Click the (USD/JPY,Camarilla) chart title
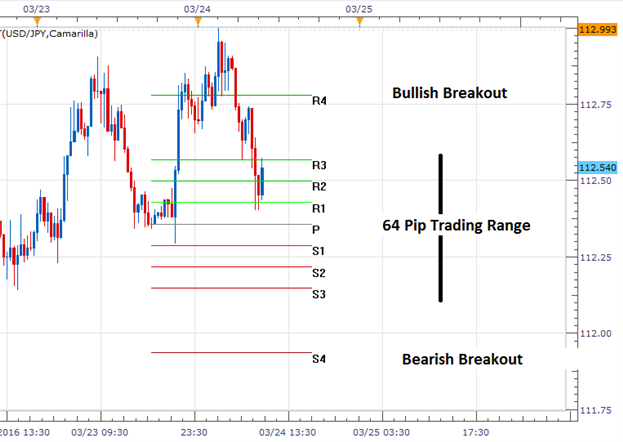 [x=50, y=34]
